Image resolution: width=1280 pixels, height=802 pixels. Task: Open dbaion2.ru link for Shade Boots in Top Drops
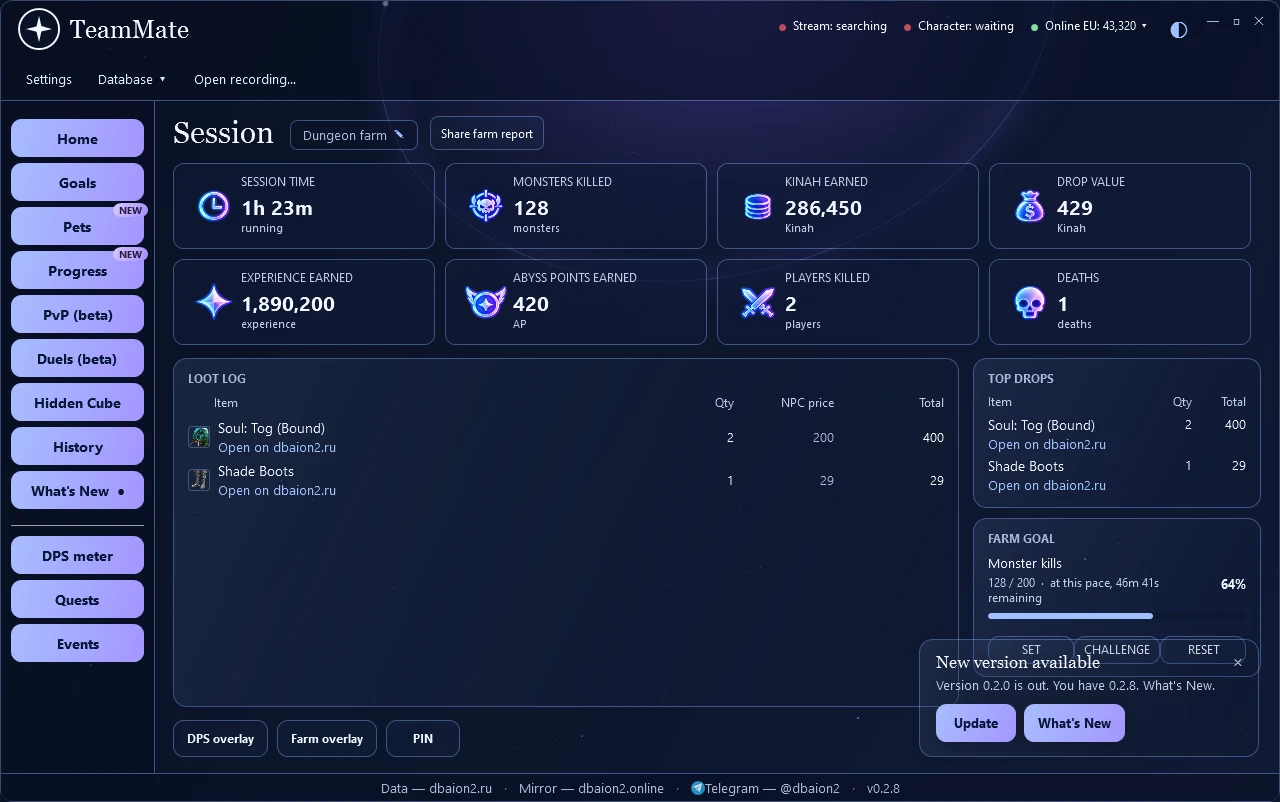[x=1047, y=485]
